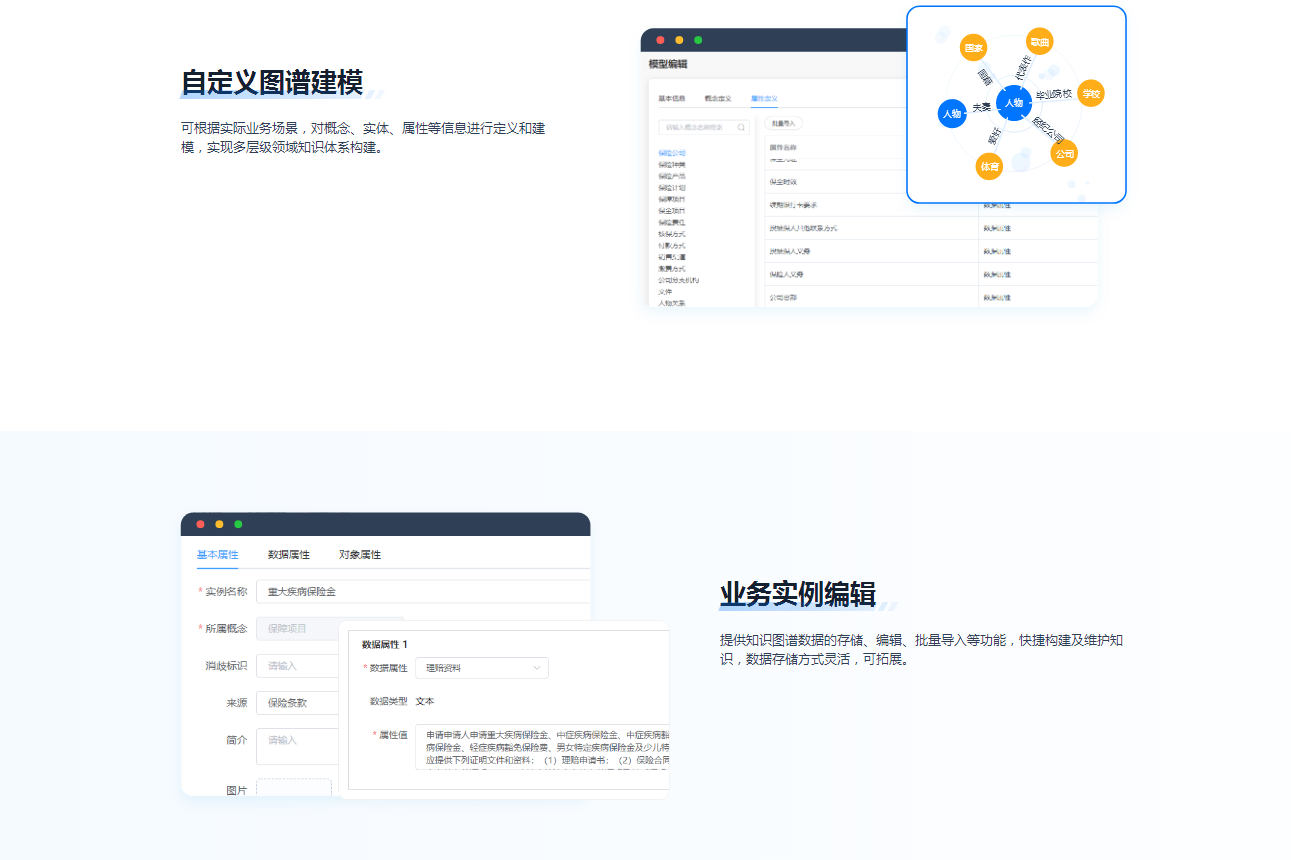The width and height of the screenshot is (1291, 860).
Task: Select 保险公司 in the concept list
Action: (671, 153)
